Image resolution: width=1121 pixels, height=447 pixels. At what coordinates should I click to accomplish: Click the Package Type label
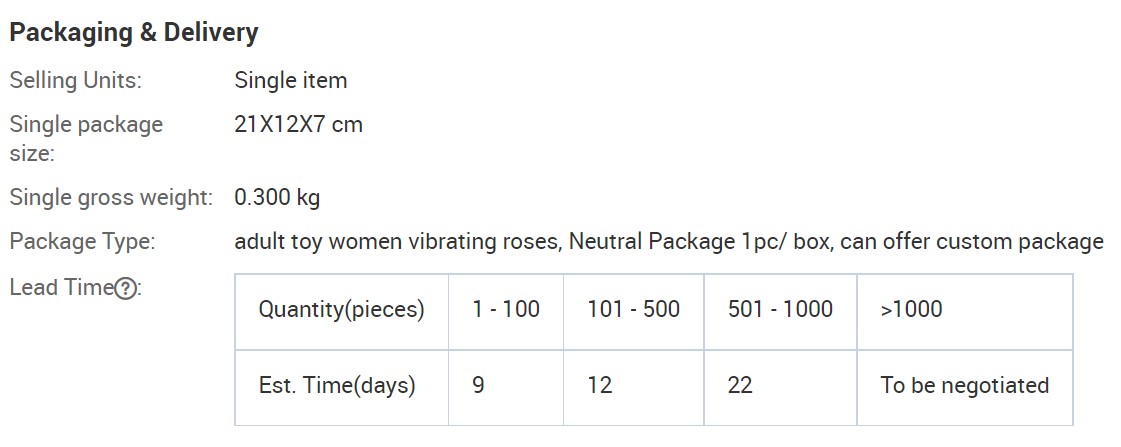point(82,242)
